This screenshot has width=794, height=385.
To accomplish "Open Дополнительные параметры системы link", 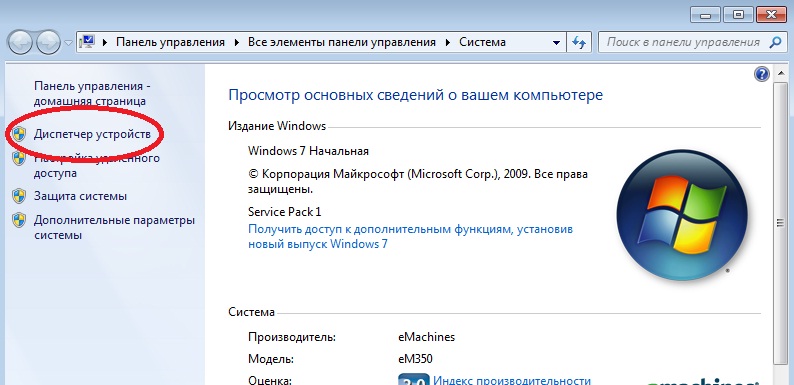I will tap(114, 228).
